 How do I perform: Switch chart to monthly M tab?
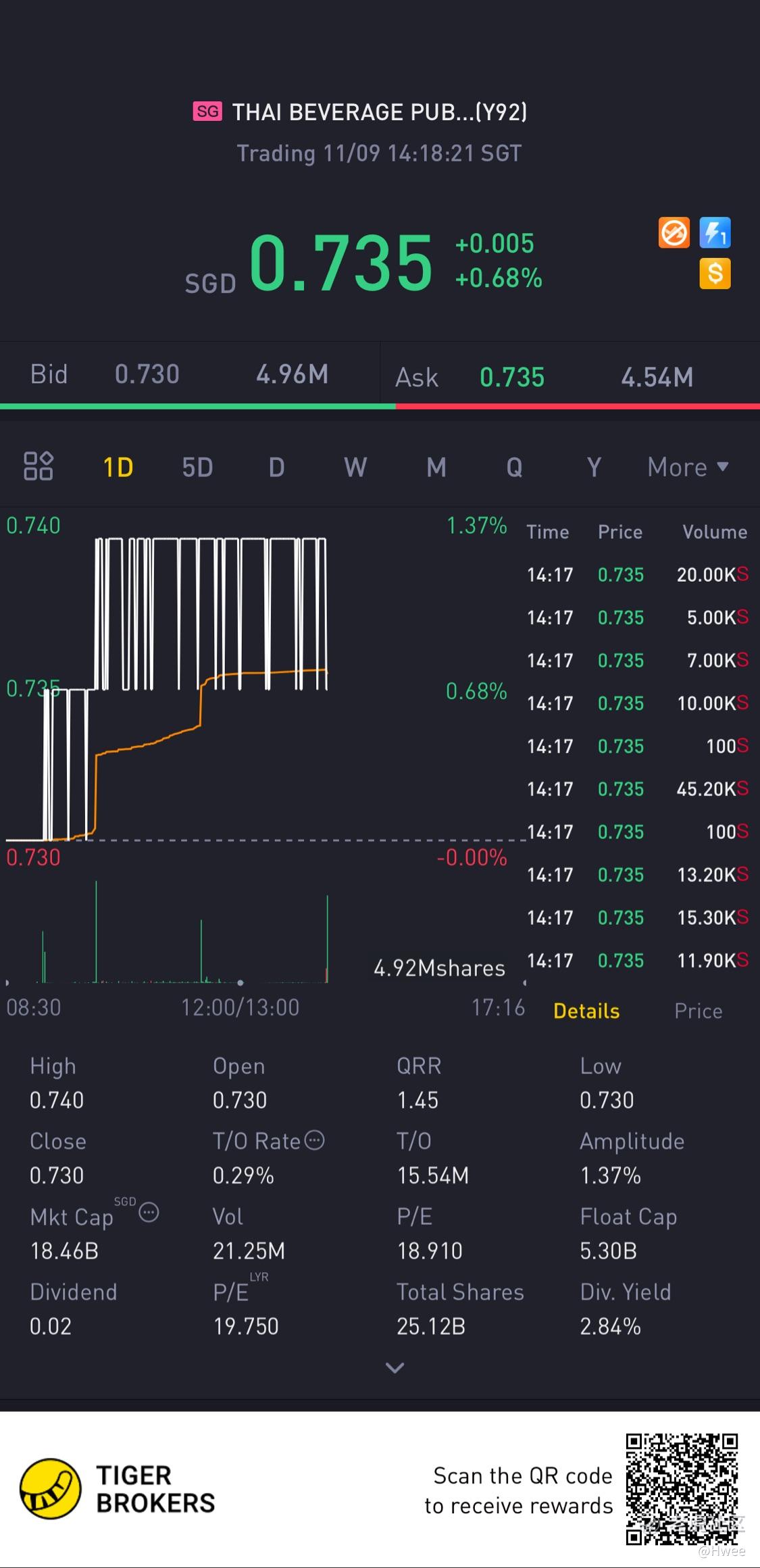tap(436, 467)
